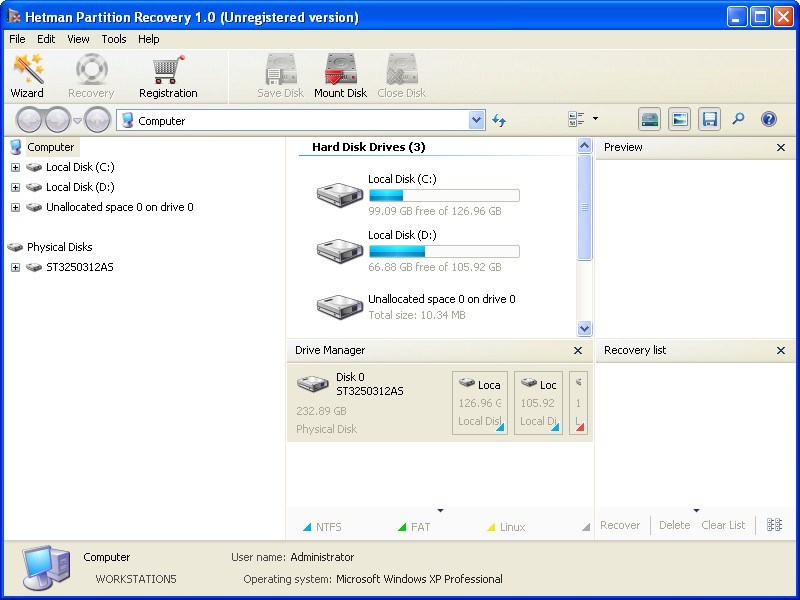Click the Local Disk (C:) usage bar
800x600 pixels.
pos(443,195)
